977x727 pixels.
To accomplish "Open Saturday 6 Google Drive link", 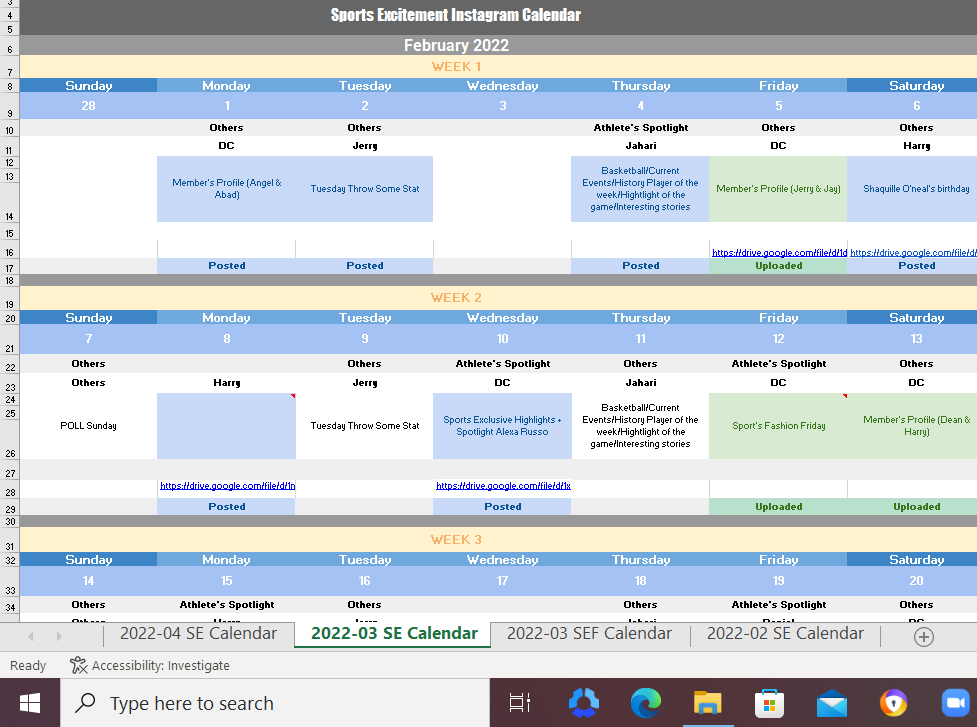I will pos(913,252).
